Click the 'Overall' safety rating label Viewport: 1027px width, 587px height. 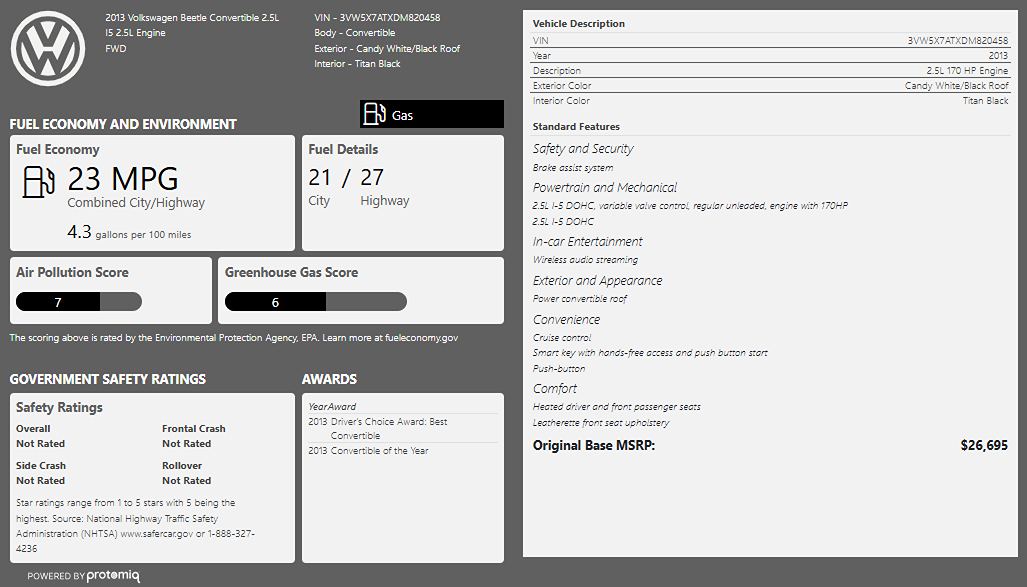(x=33, y=428)
